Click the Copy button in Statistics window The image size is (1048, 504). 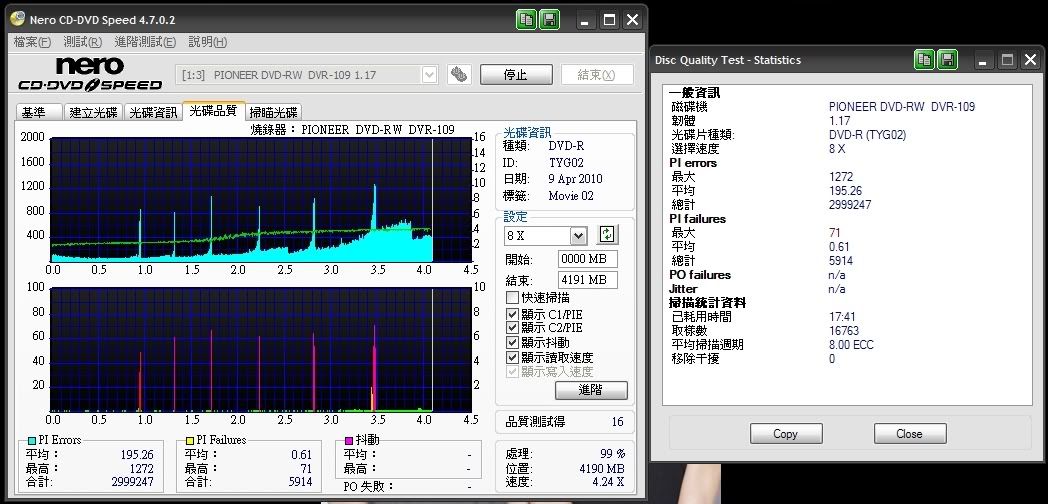coord(785,434)
